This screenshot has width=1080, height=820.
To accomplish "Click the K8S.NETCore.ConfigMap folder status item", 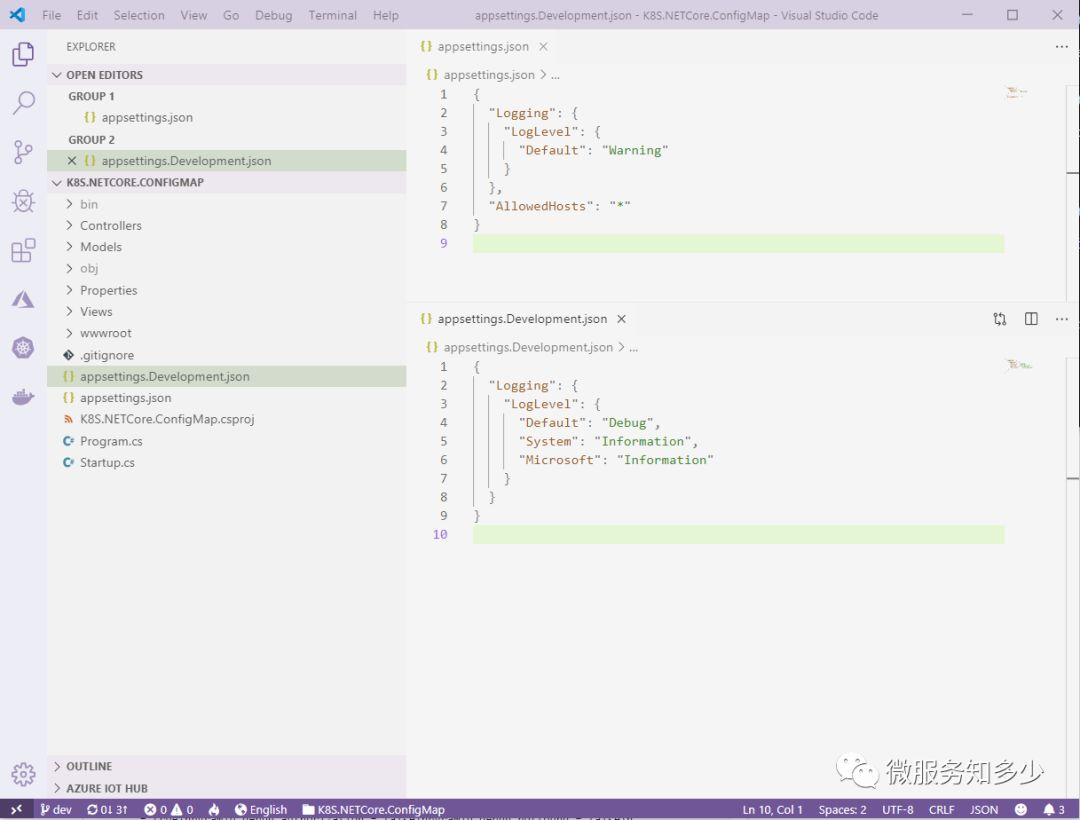I will click(373, 810).
